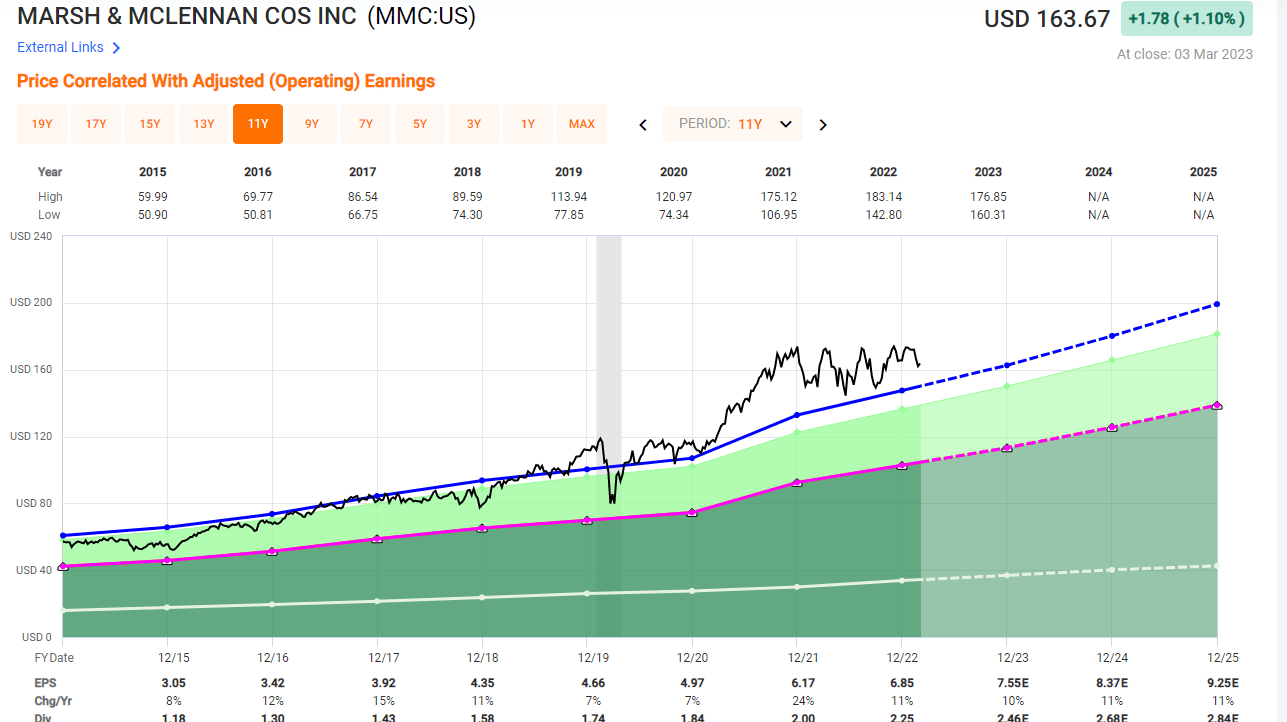1287x722 pixels.
Task: Click the magenta triangle marker at 12/22
Action: [x=902, y=465]
